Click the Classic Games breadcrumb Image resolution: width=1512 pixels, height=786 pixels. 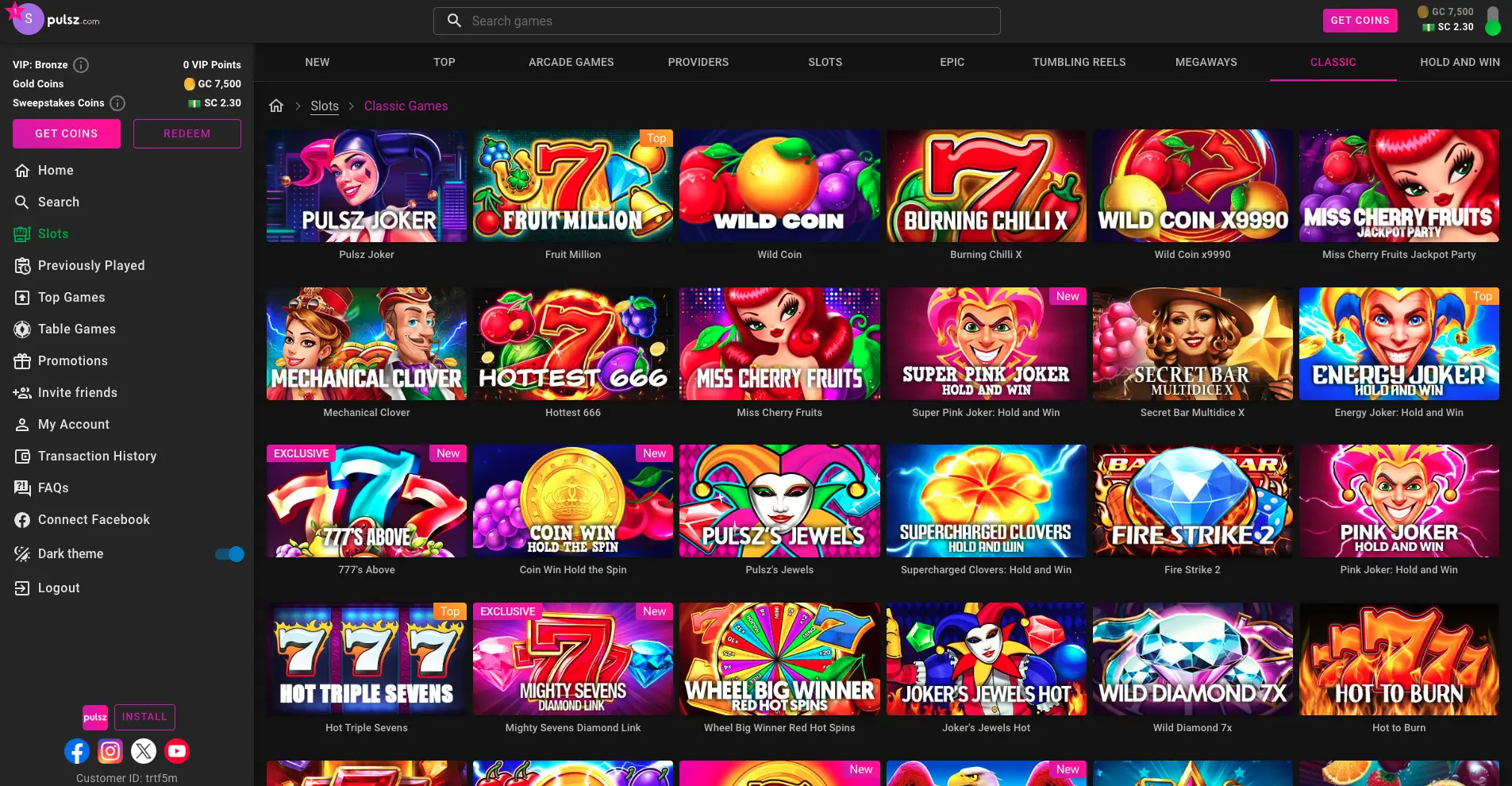(x=406, y=106)
